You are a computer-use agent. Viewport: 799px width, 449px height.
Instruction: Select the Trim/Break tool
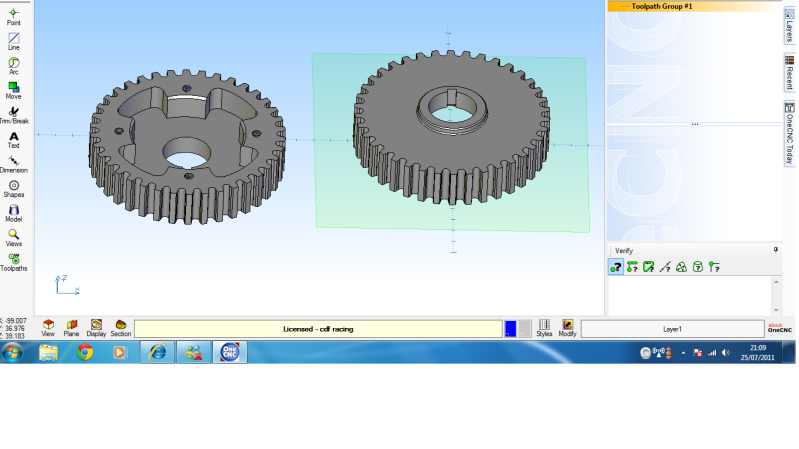(14, 115)
